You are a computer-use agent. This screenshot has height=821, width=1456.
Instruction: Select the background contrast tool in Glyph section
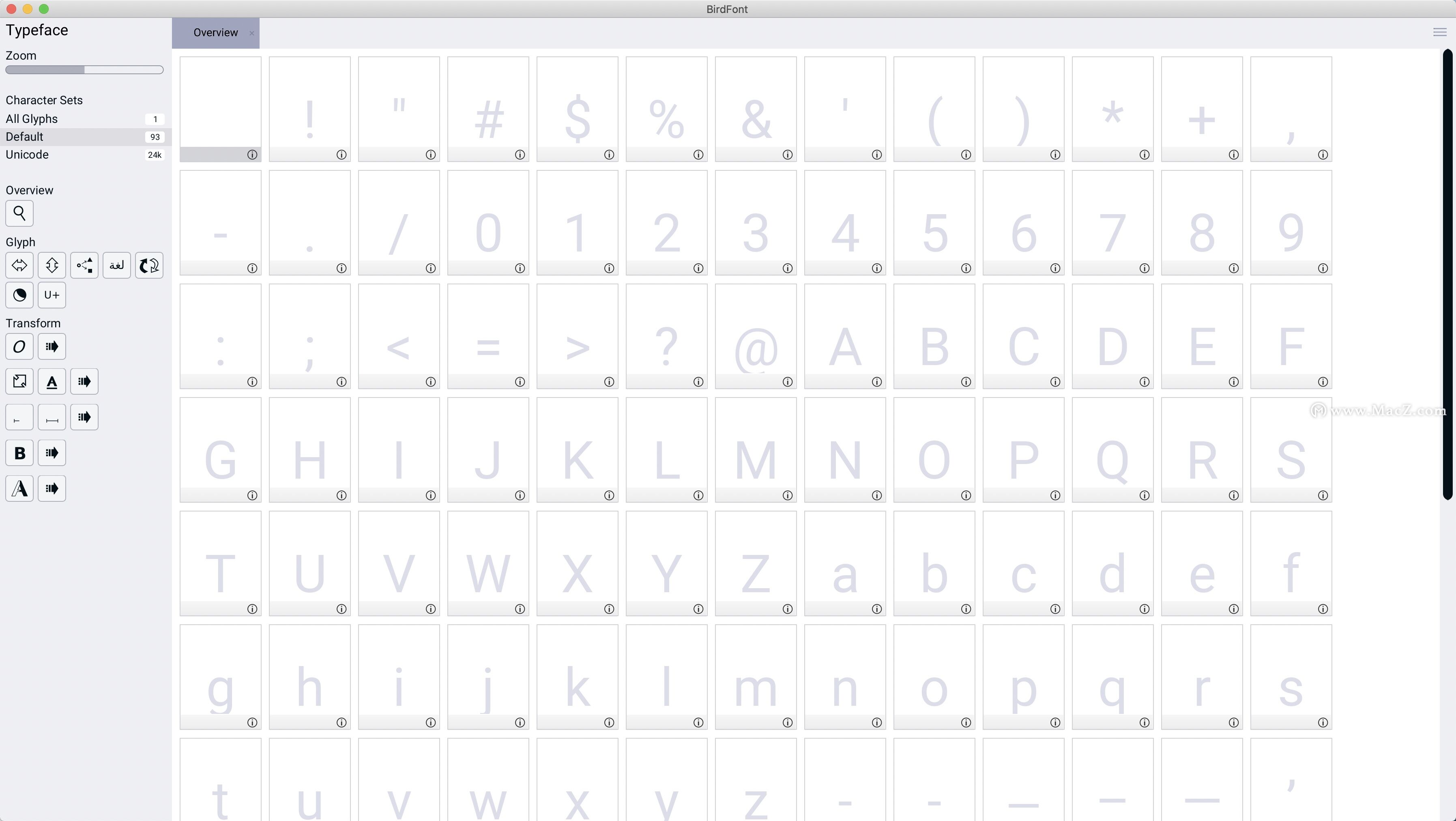[x=19, y=294]
